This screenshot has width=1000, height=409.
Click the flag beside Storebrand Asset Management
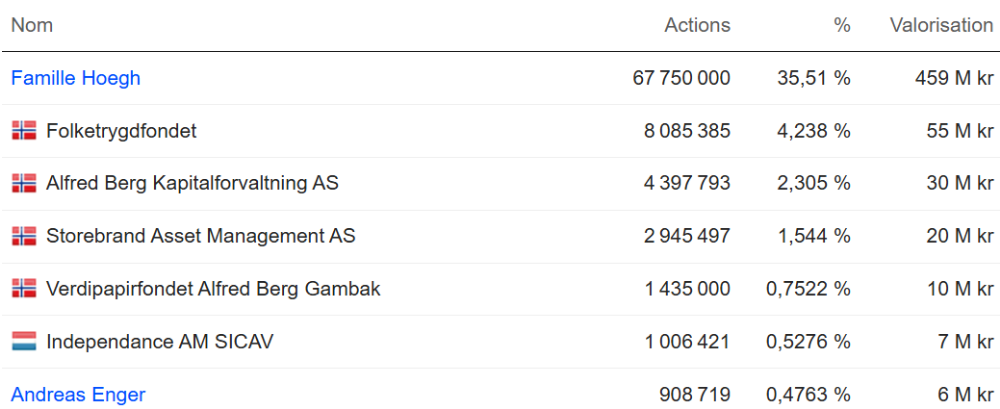(x=24, y=236)
